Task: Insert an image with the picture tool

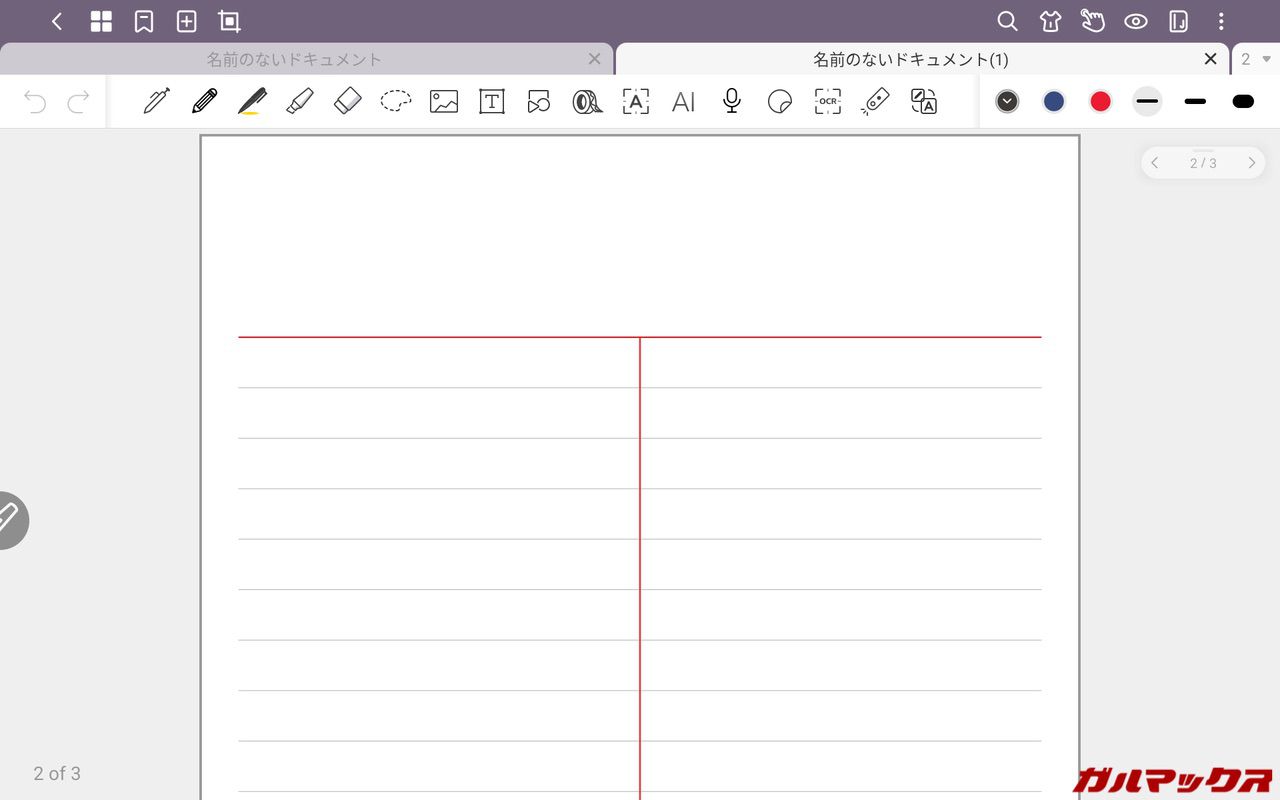Action: 444,101
